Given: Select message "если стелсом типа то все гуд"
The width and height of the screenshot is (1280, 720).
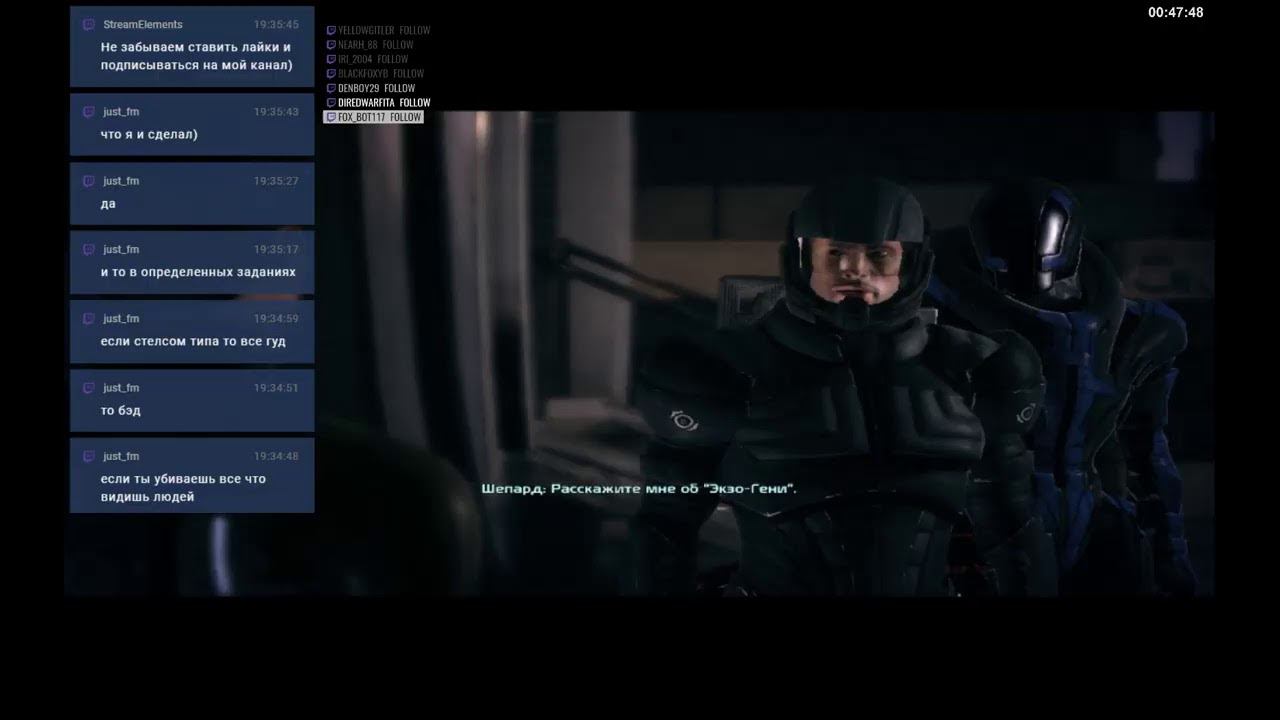Looking at the screenshot, I should click(193, 341).
